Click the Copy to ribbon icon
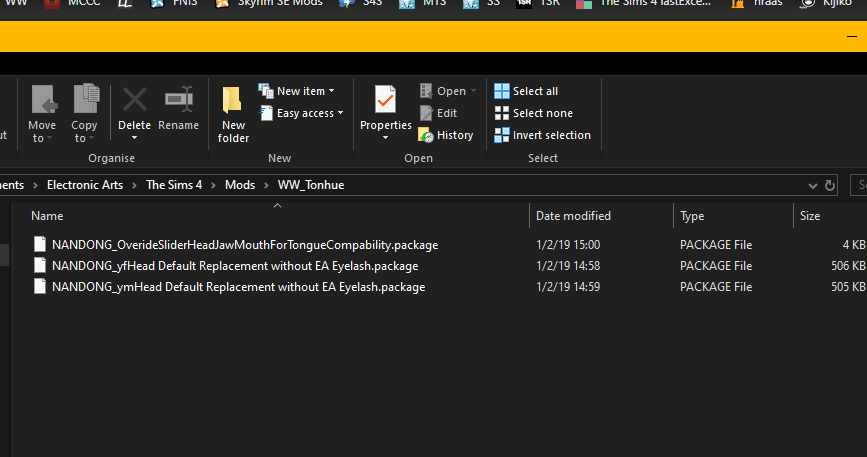Image resolution: width=867 pixels, height=457 pixels. point(86,99)
